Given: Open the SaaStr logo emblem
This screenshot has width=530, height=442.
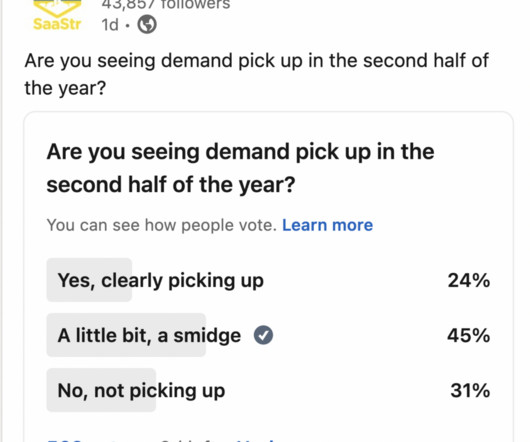Looking at the screenshot, I should pos(57,8).
